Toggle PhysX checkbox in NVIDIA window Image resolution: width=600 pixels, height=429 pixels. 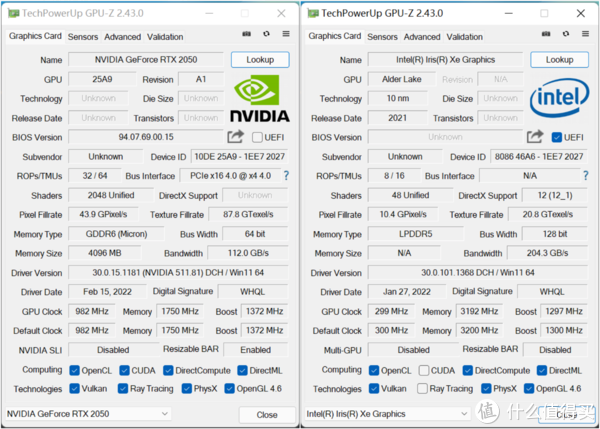(x=187, y=389)
